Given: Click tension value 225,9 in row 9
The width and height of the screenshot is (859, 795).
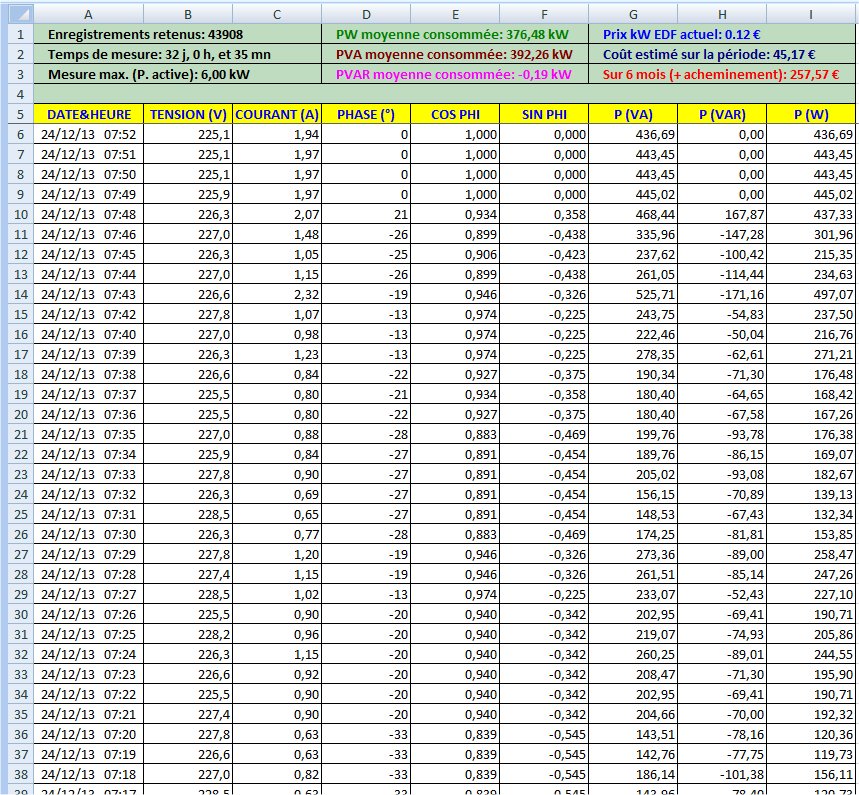Looking at the screenshot, I should [x=188, y=195].
